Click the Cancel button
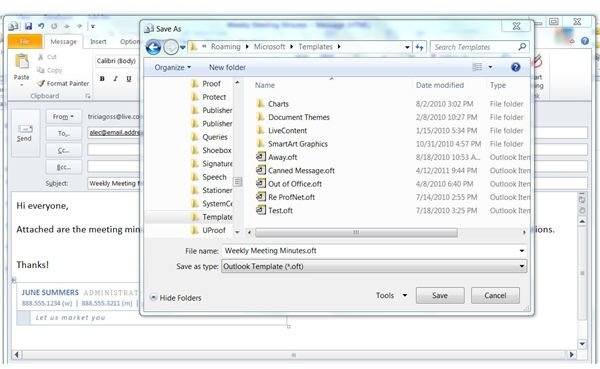The width and height of the screenshot is (600, 369). click(495, 296)
